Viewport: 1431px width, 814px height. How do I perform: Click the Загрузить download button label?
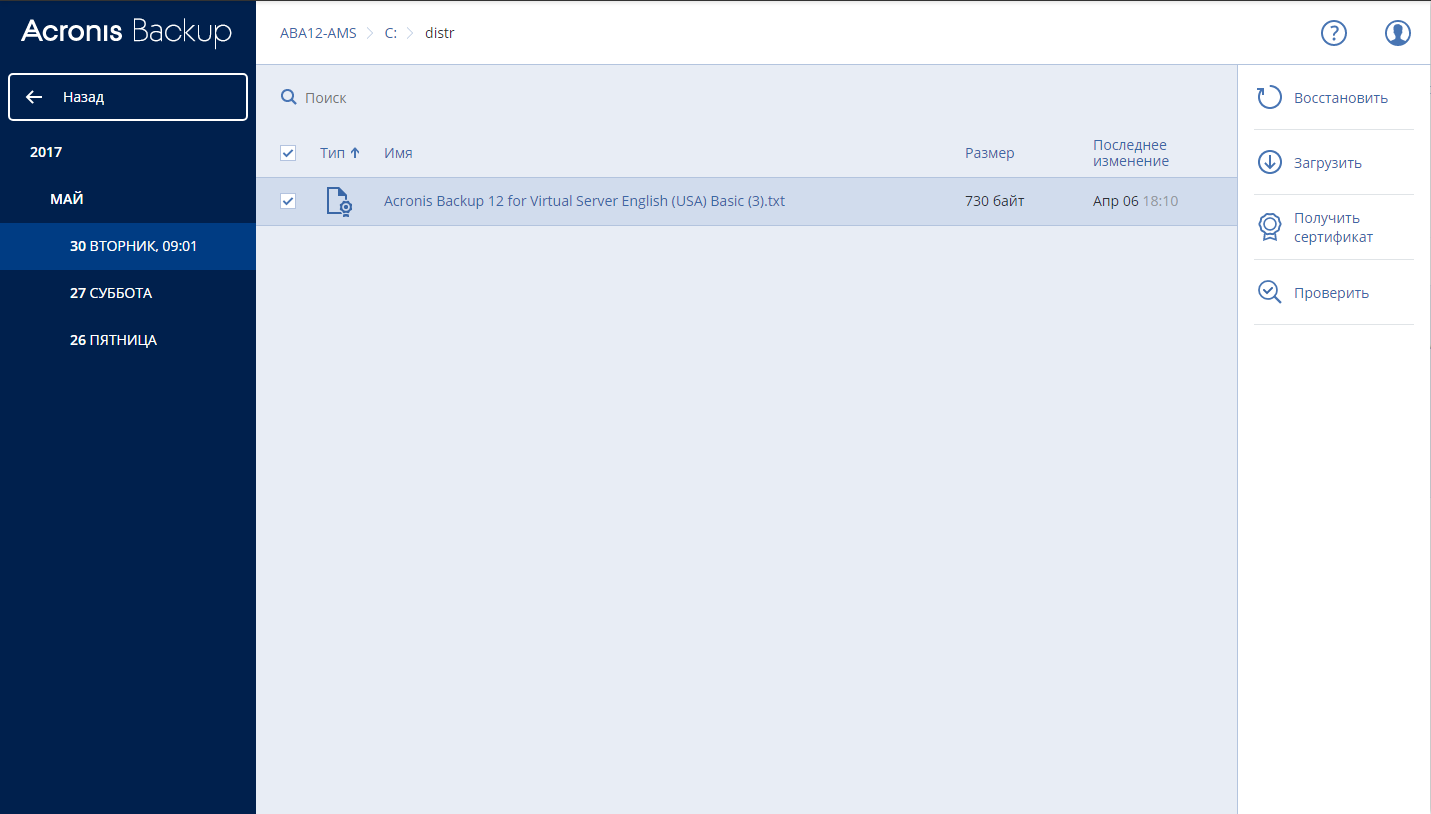click(1328, 163)
